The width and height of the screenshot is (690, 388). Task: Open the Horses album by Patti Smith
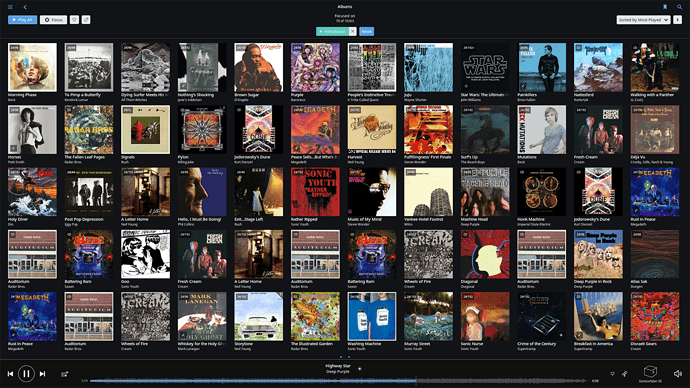pos(32,130)
